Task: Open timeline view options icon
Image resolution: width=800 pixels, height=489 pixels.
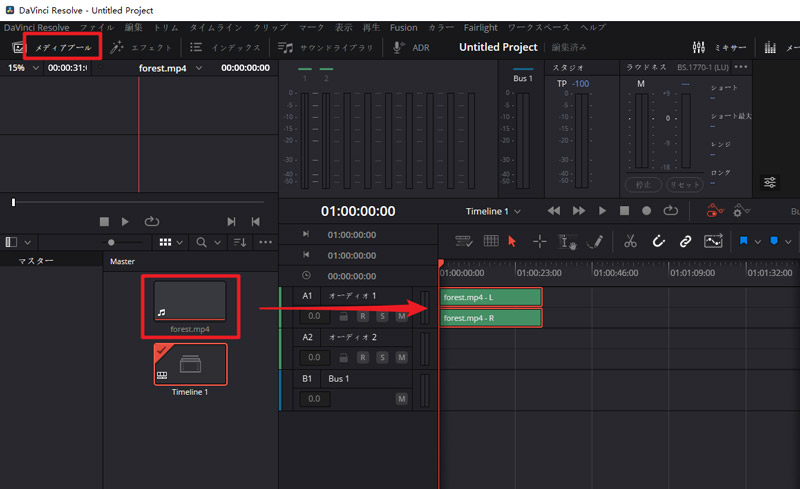Action: [x=463, y=241]
